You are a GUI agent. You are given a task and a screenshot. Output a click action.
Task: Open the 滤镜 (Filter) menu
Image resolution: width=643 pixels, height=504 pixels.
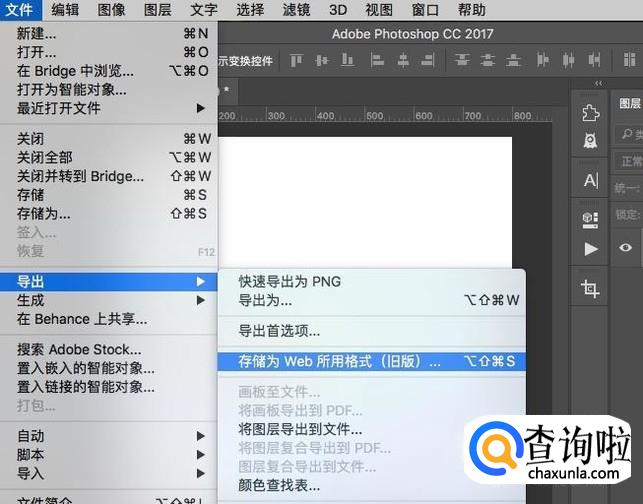(x=296, y=9)
